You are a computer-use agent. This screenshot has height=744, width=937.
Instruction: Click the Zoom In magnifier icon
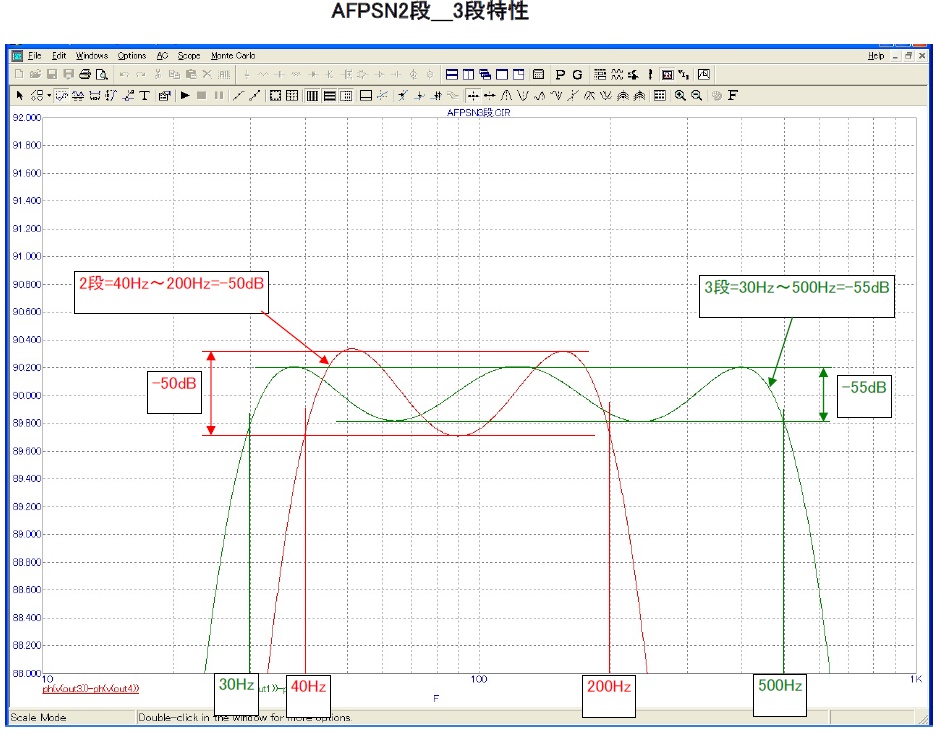pyautogui.click(x=680, y=96)
